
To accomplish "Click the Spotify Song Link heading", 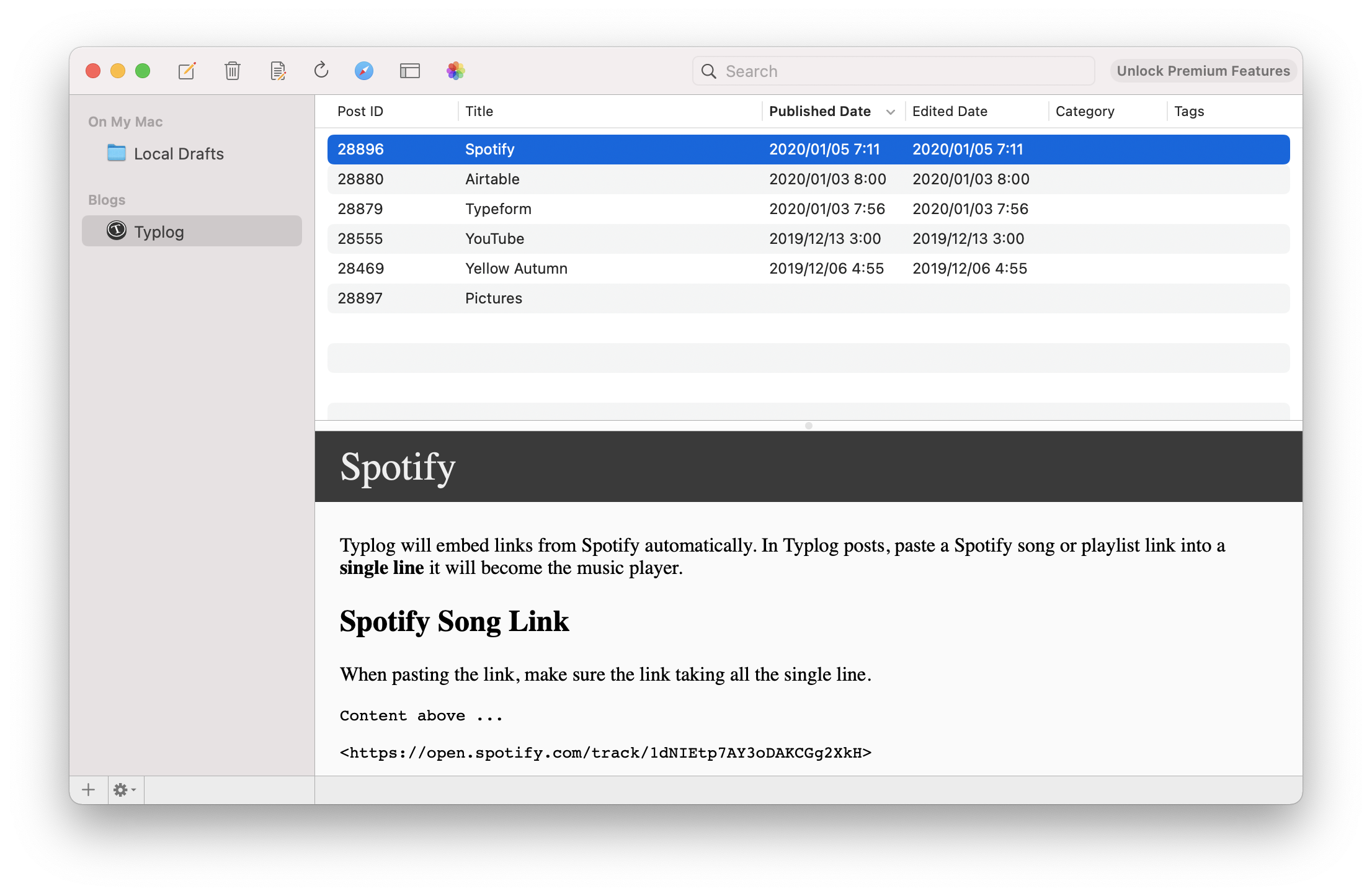I will pyautogui.click(x=454, y=621).
